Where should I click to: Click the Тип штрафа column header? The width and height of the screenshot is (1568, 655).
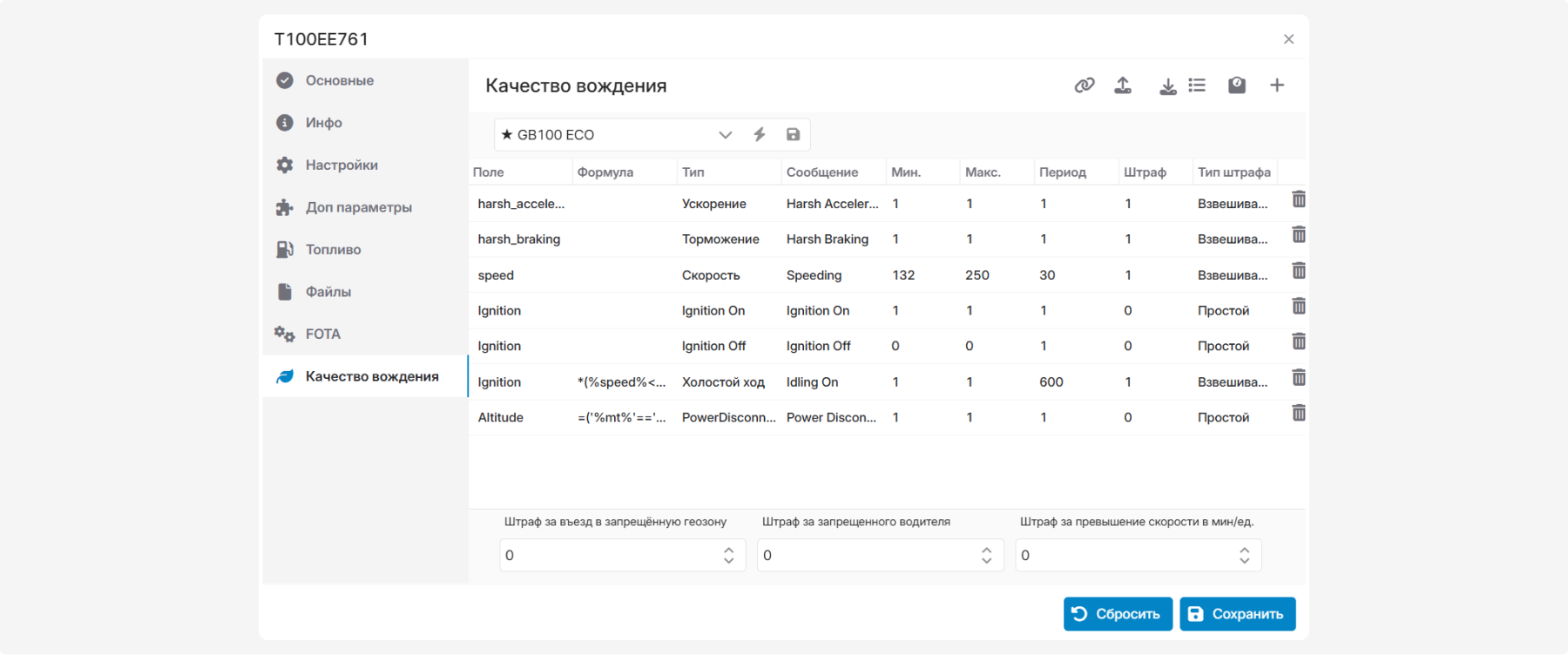(x=1234, y=172)
